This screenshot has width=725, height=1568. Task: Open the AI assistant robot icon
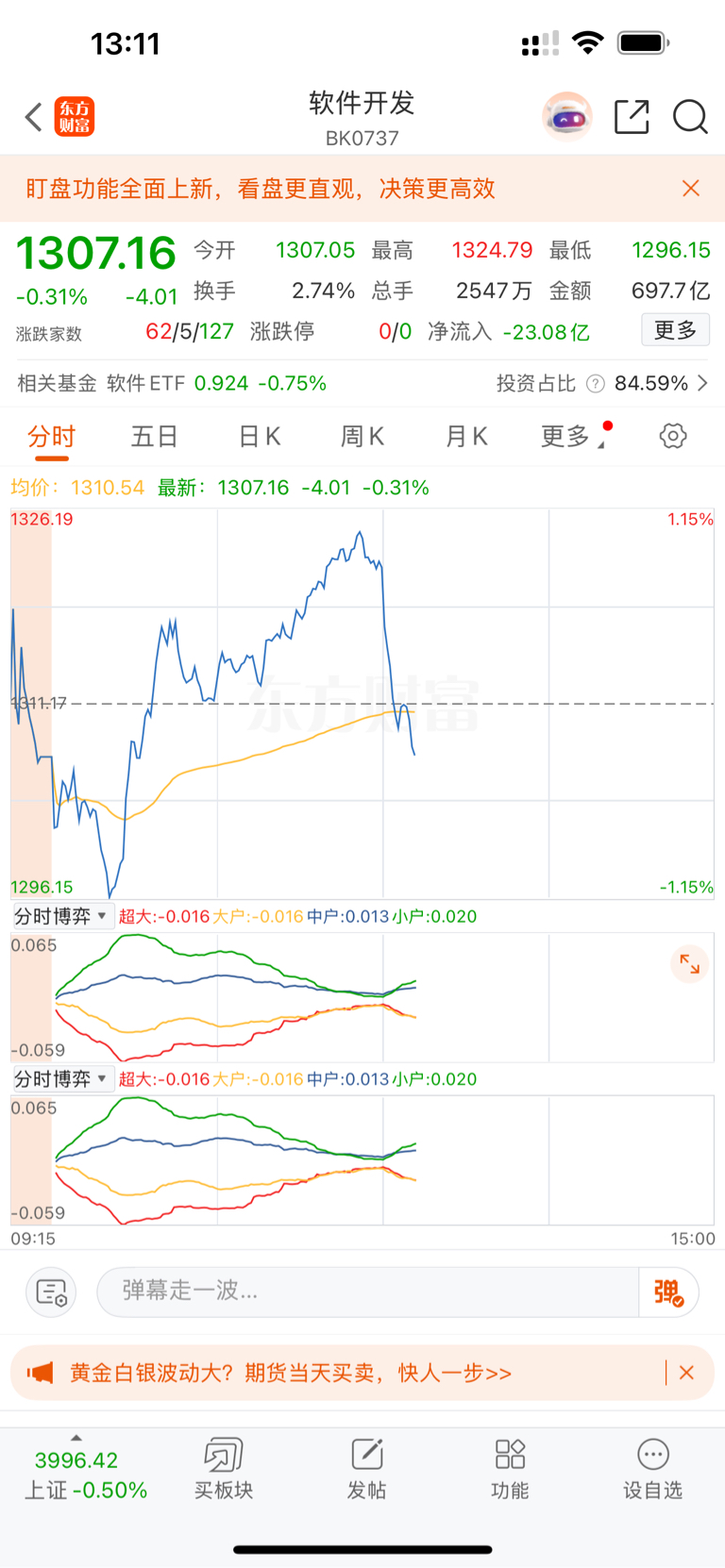pyautogui.click(x=566, y=117)
